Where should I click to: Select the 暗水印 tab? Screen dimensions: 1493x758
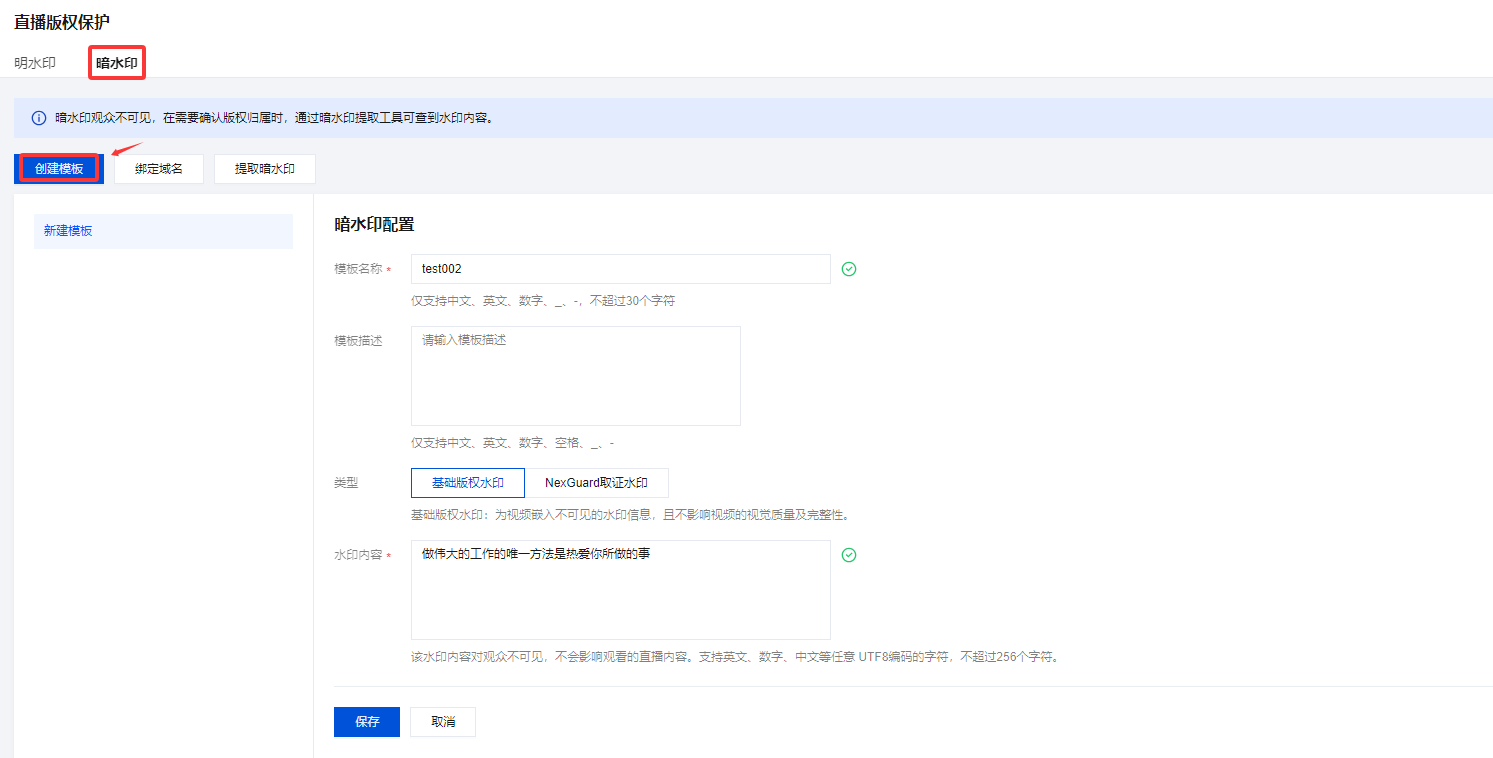pyautogui.click(x=117, y=63)
